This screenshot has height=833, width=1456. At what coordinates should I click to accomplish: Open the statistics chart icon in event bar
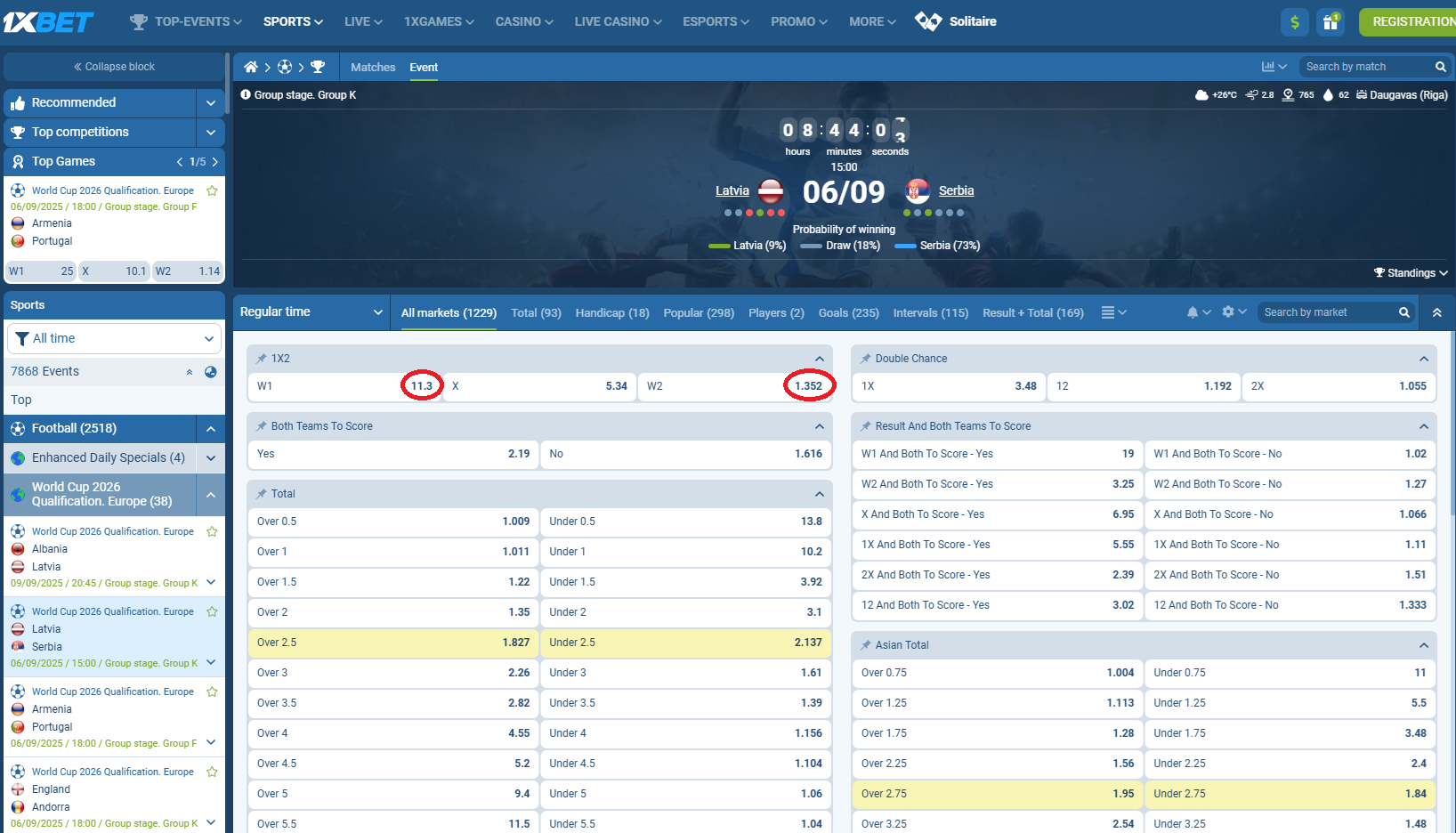coord(1268,67)
